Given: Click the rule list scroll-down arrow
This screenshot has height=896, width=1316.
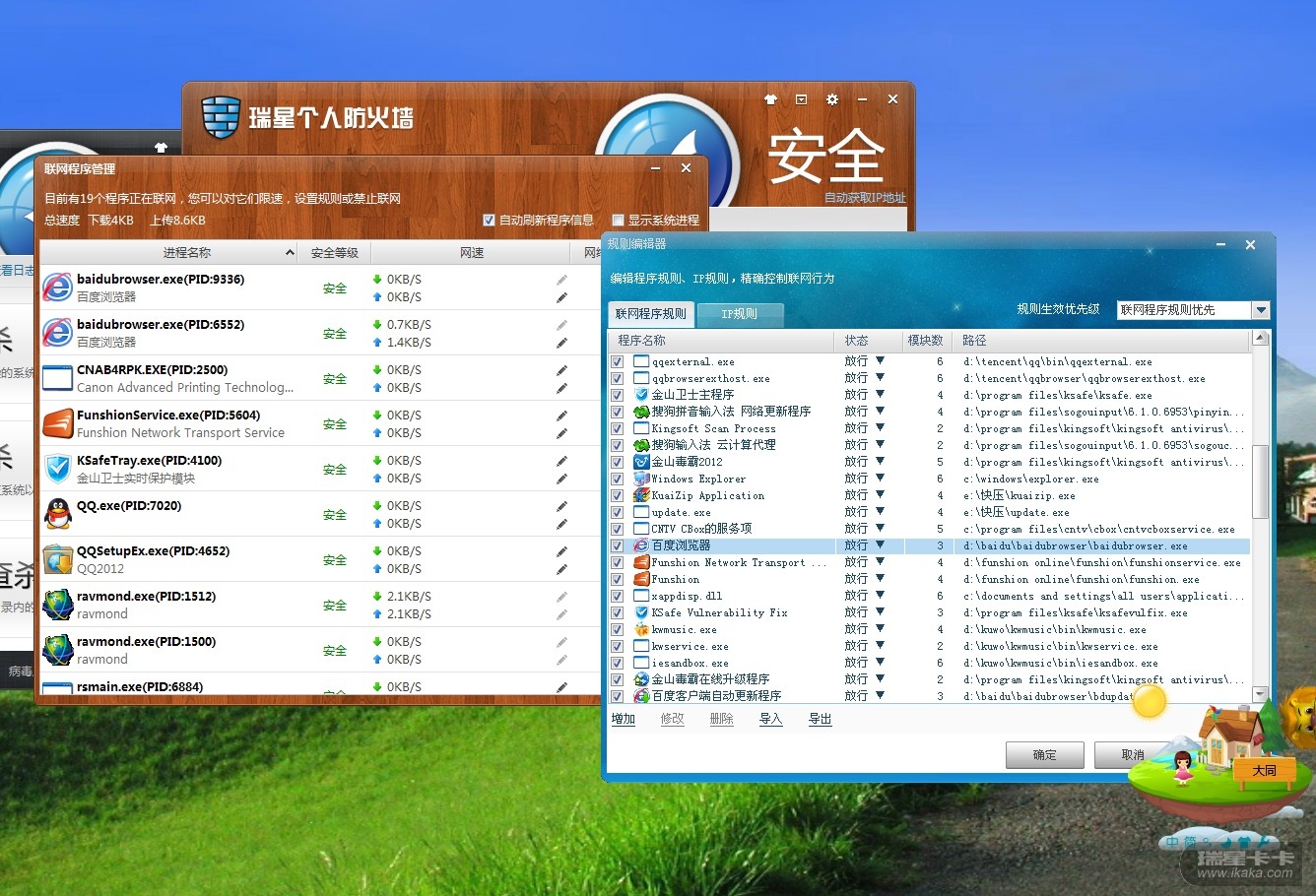Looking at the screenshot, I should click(1260, 694).
